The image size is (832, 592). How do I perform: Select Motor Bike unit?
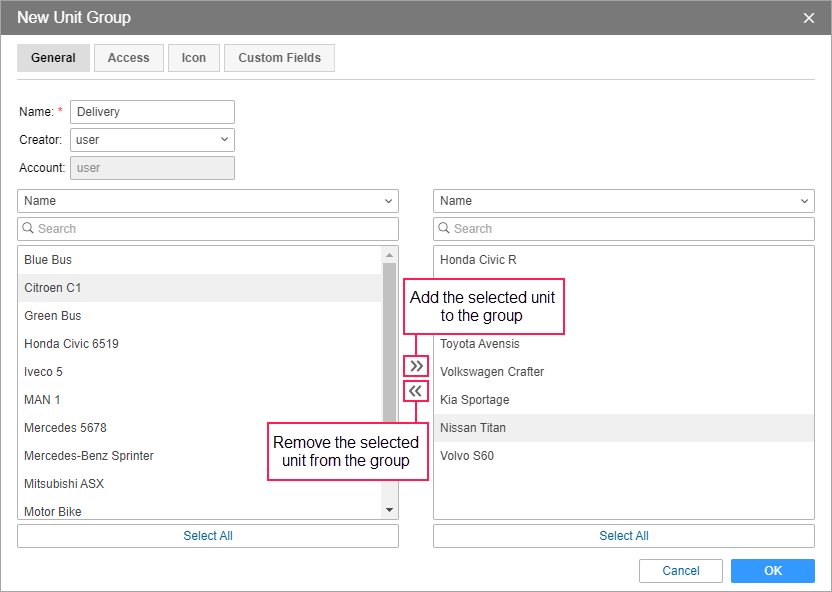coord(200,510)
